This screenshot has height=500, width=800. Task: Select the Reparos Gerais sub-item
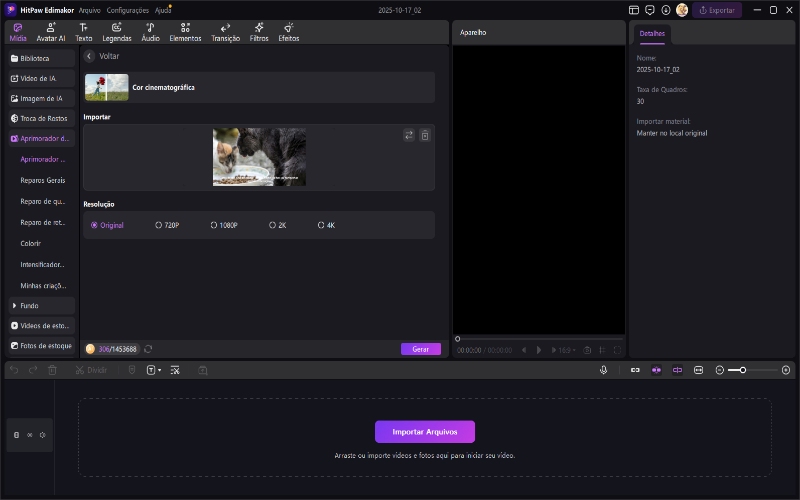(x=43, y=180)
